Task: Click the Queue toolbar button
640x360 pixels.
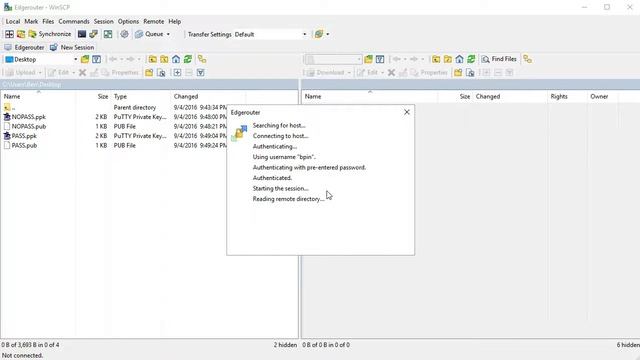Action: coord(149,34)
